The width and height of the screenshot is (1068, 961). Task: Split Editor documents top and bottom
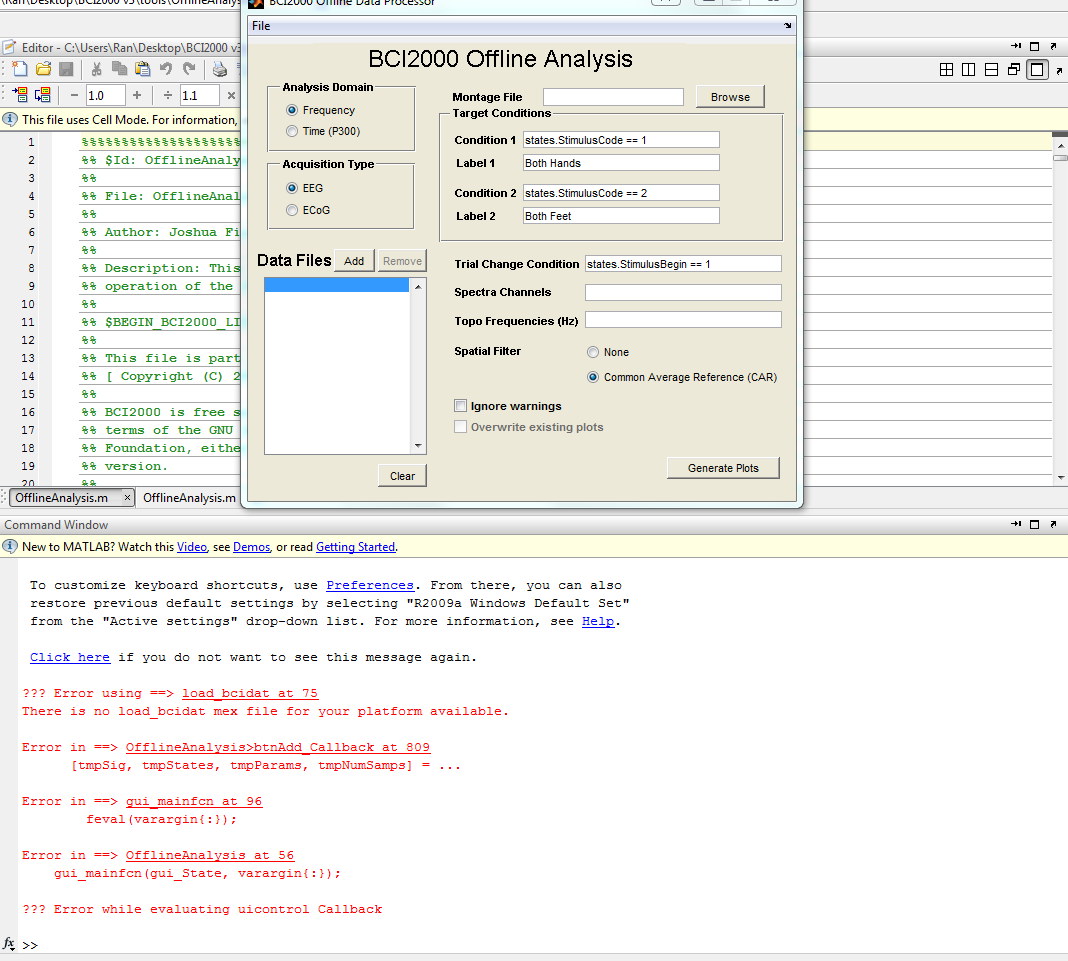click(x=992, y=69)
